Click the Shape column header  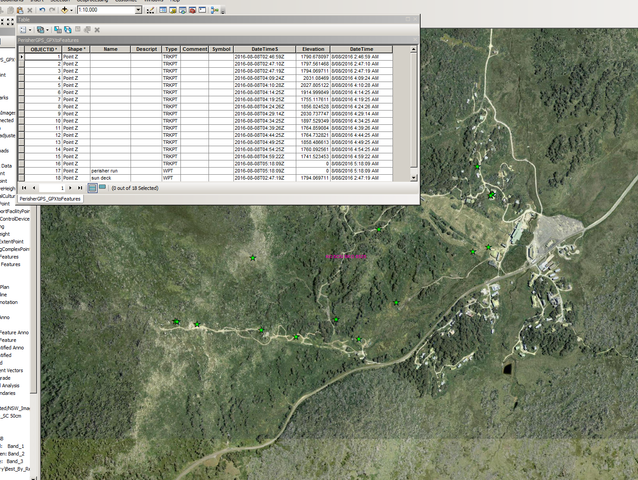(x=76, y=49)
